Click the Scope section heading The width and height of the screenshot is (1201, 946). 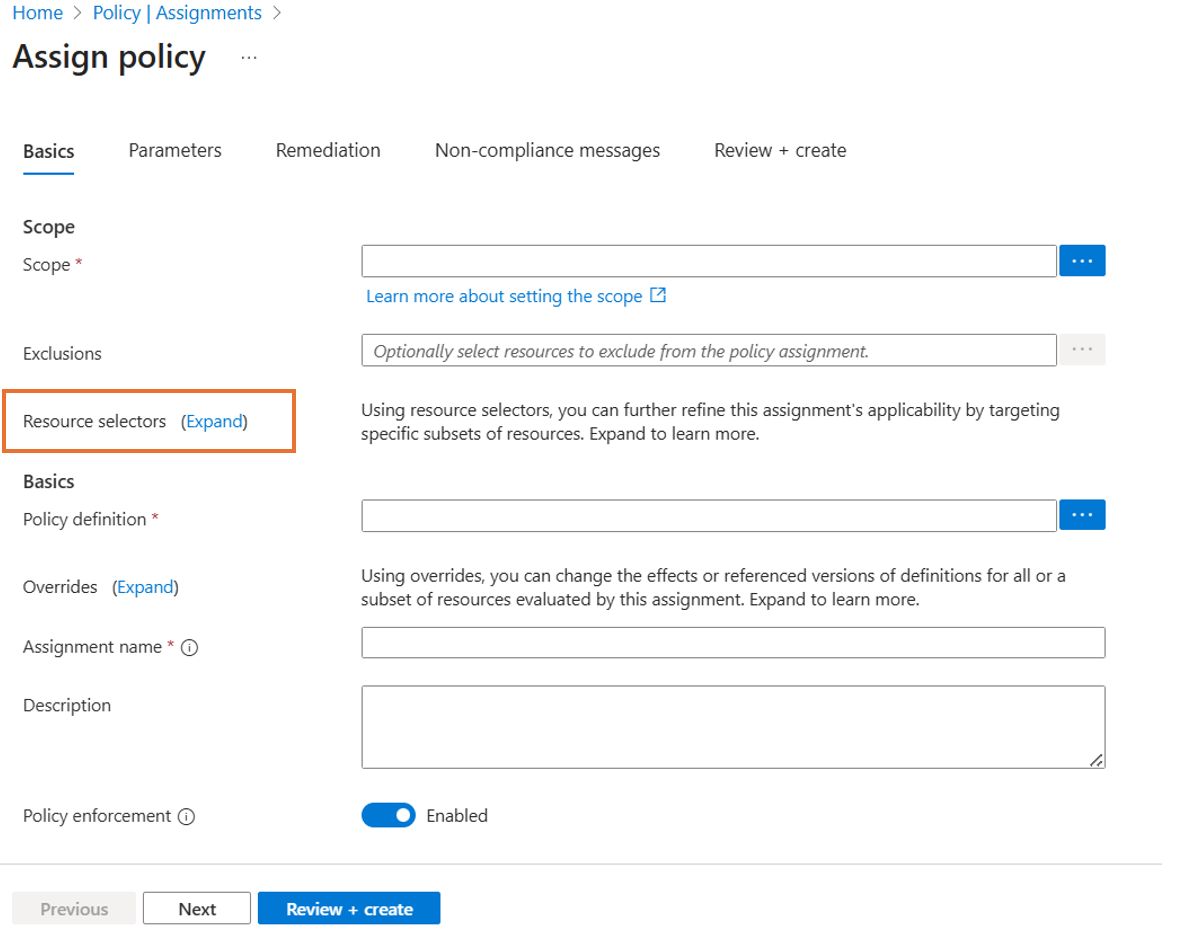pyautogui.click(x=49, y=227)
